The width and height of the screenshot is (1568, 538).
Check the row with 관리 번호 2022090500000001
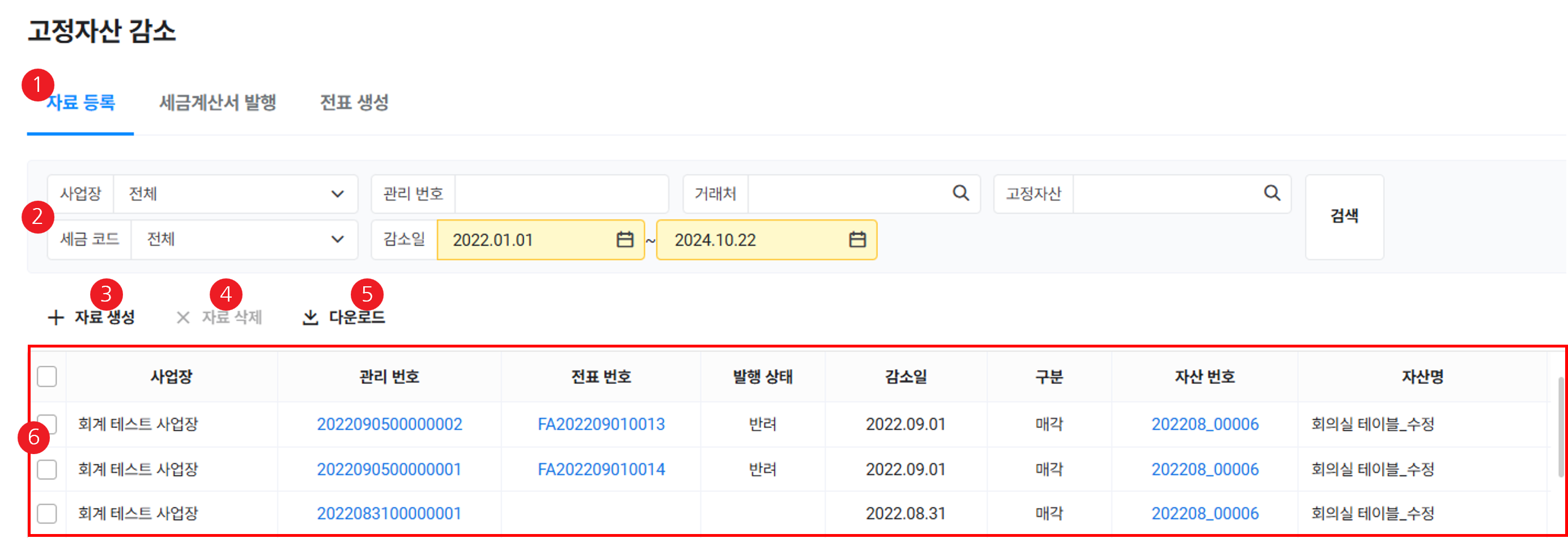pyautogui.click(x=47, y=469)
